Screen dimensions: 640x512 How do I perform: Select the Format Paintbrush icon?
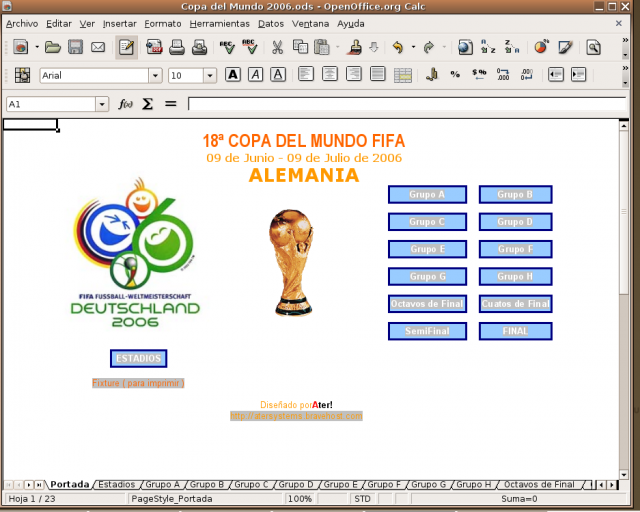pos(354,47)
